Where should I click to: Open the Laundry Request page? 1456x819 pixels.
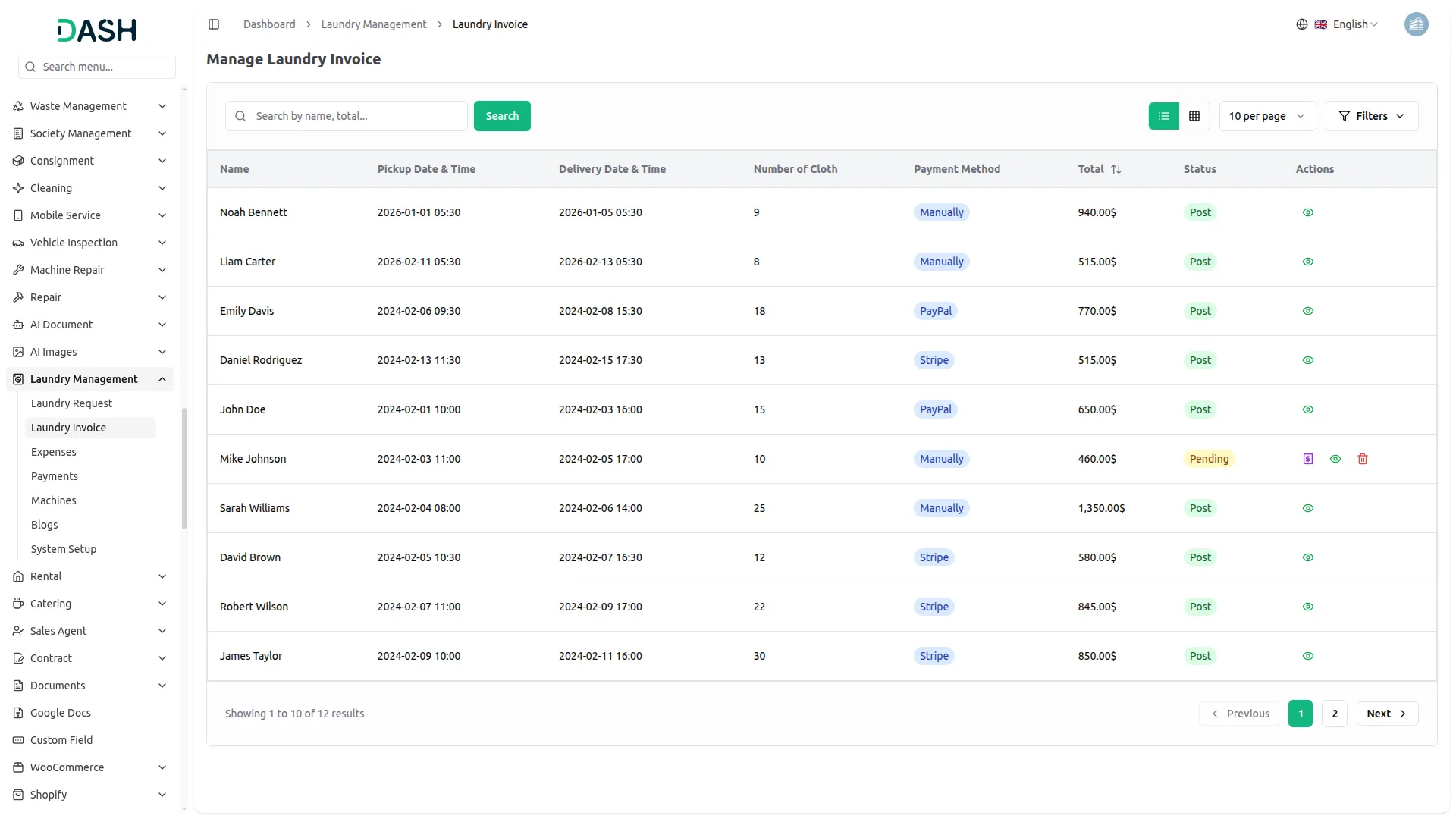coord(72,403)
